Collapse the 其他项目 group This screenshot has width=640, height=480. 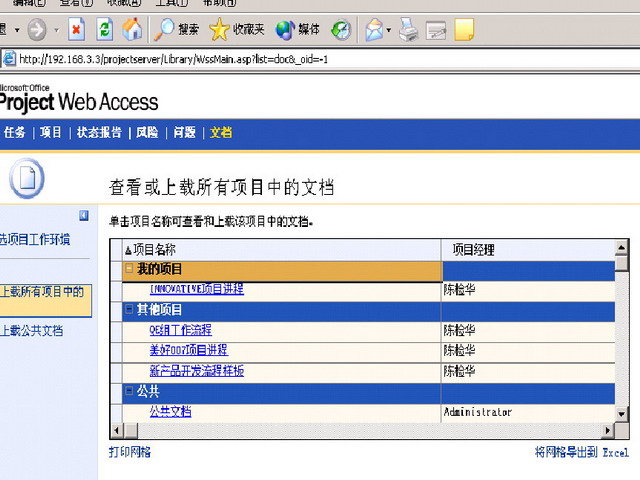(x=129, y=309)
